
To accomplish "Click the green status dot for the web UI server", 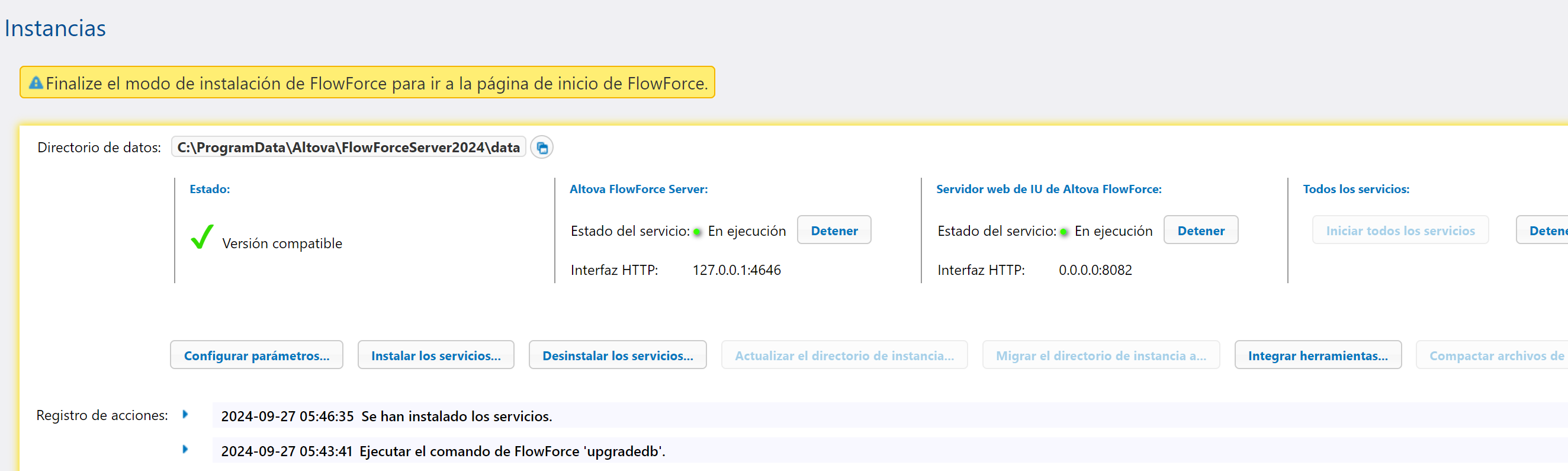I will [x=1064, y=232].
